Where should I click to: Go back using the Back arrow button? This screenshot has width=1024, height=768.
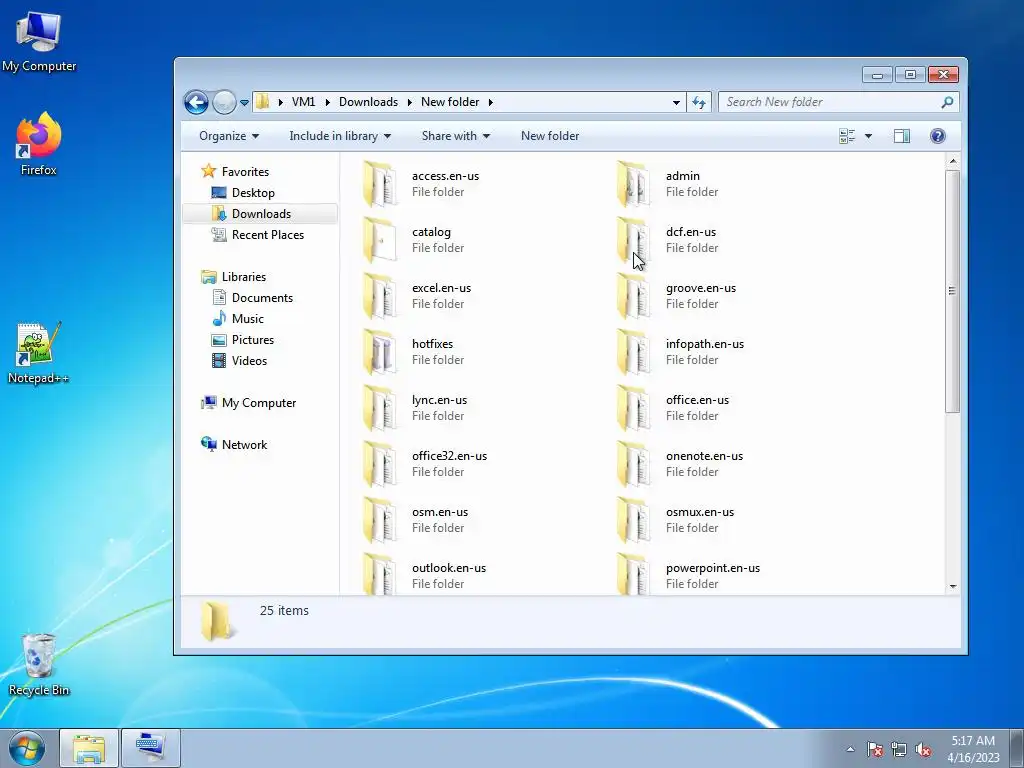196,103
